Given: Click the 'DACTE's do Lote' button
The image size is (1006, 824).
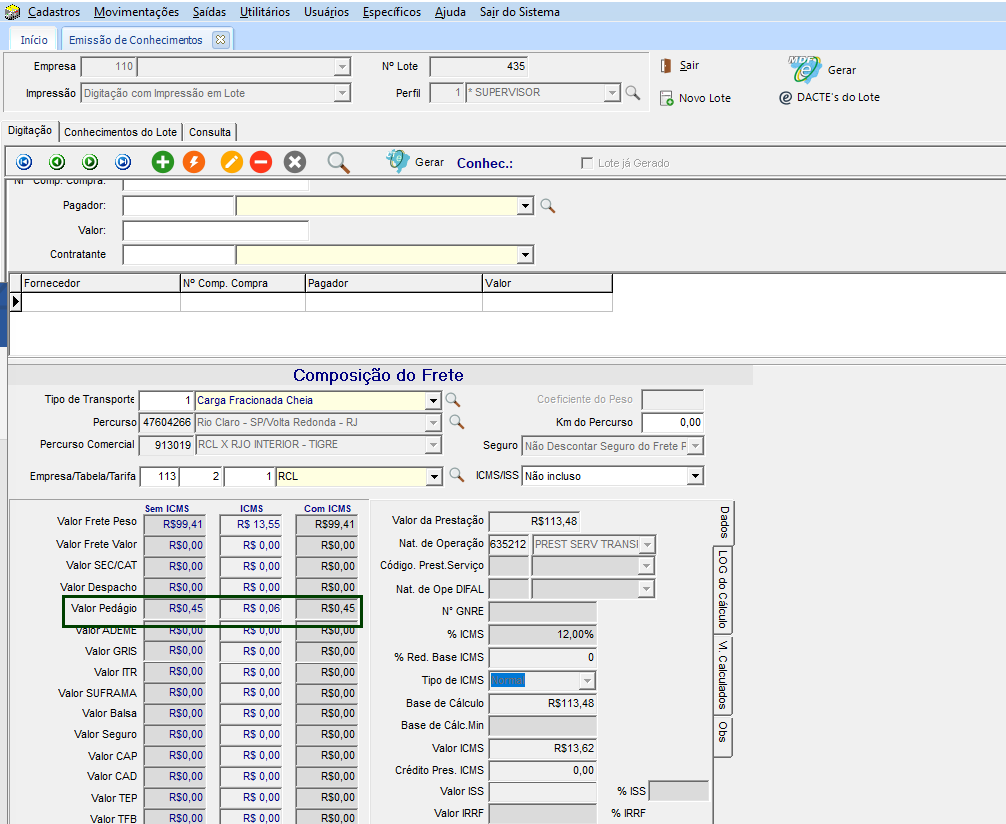Looking at the screenshot, I should [829, 98].
